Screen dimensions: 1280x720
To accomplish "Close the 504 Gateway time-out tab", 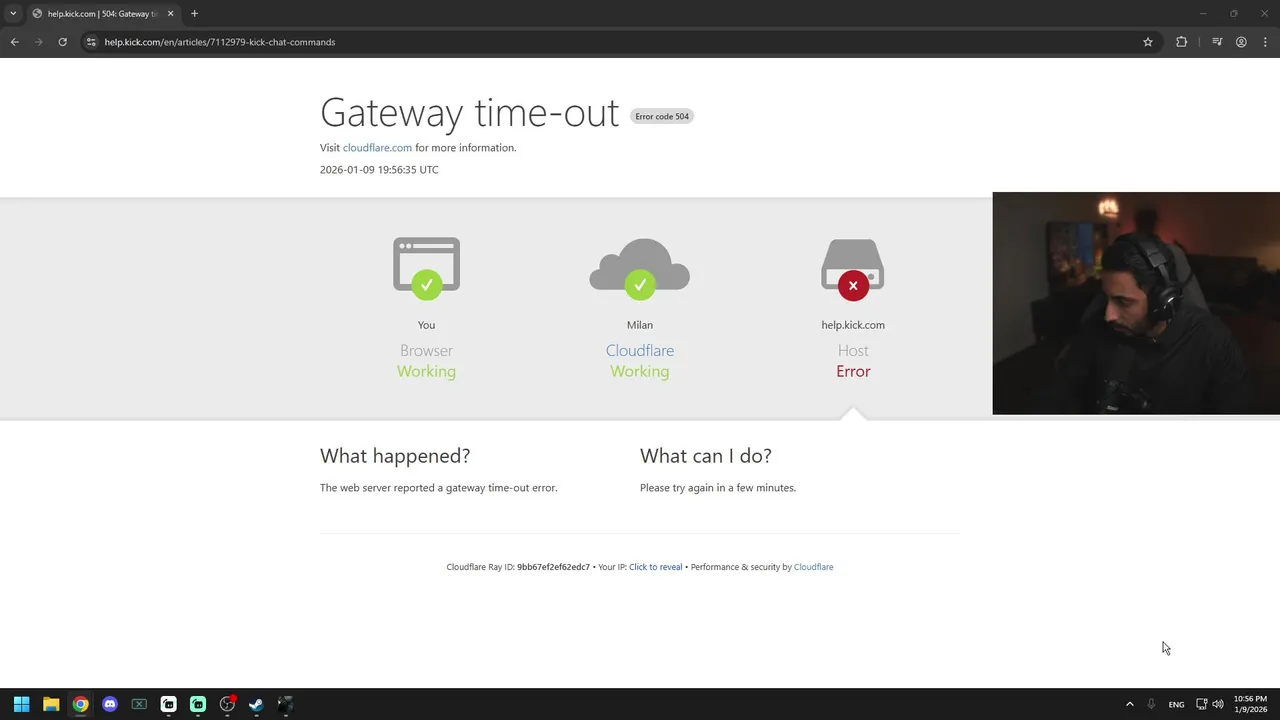I will point(170,14).
